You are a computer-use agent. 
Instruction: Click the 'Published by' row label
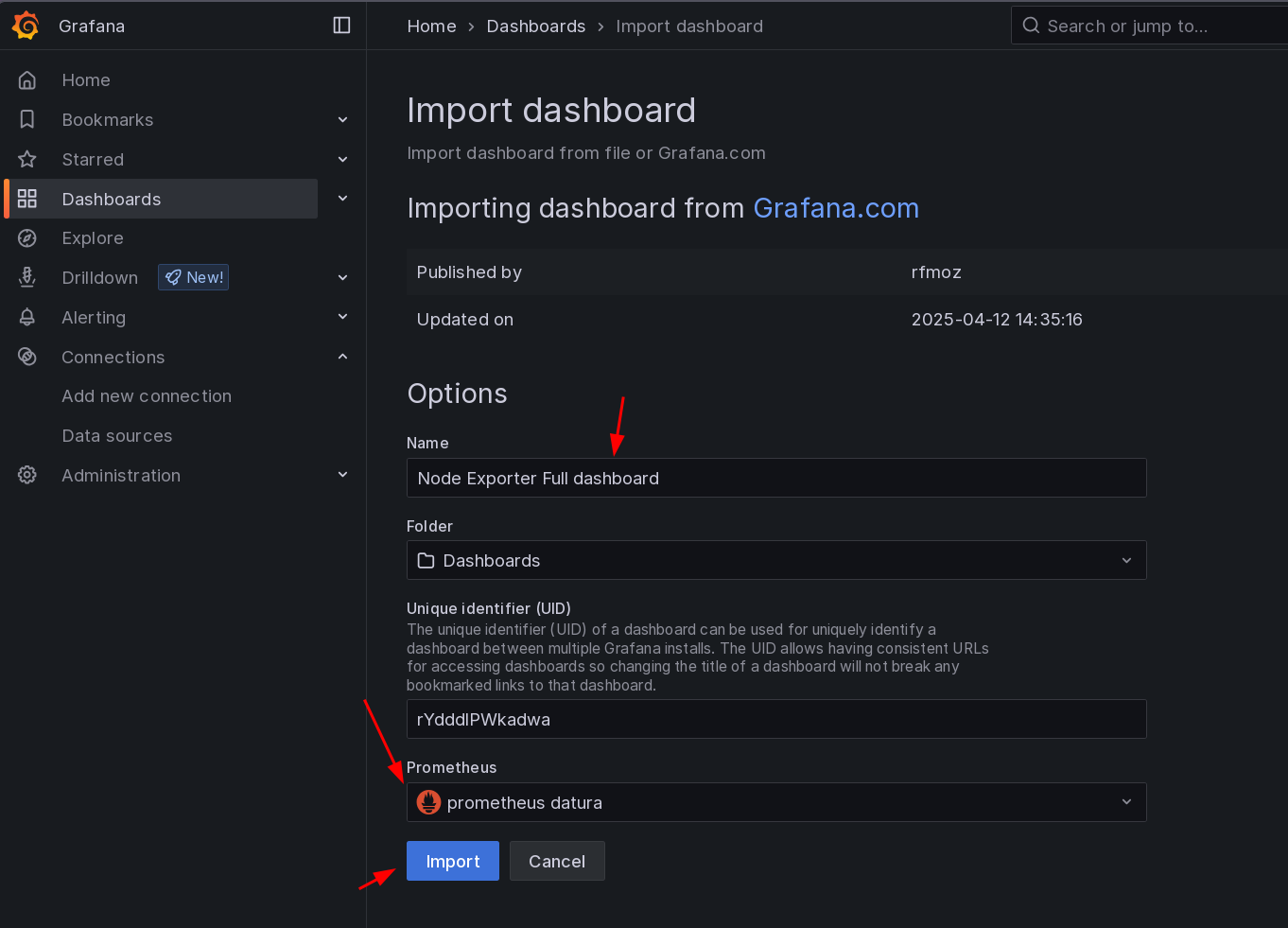[x=469, y=272]
